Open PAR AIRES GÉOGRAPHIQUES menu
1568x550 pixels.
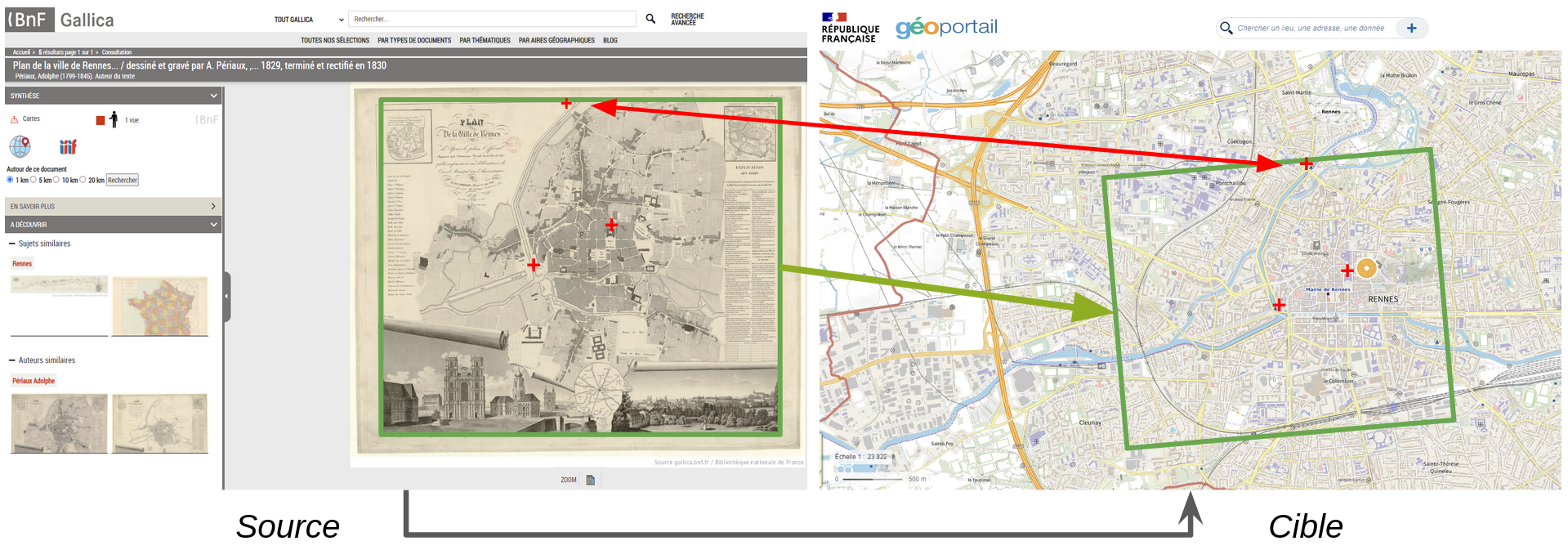coord(556,40)
